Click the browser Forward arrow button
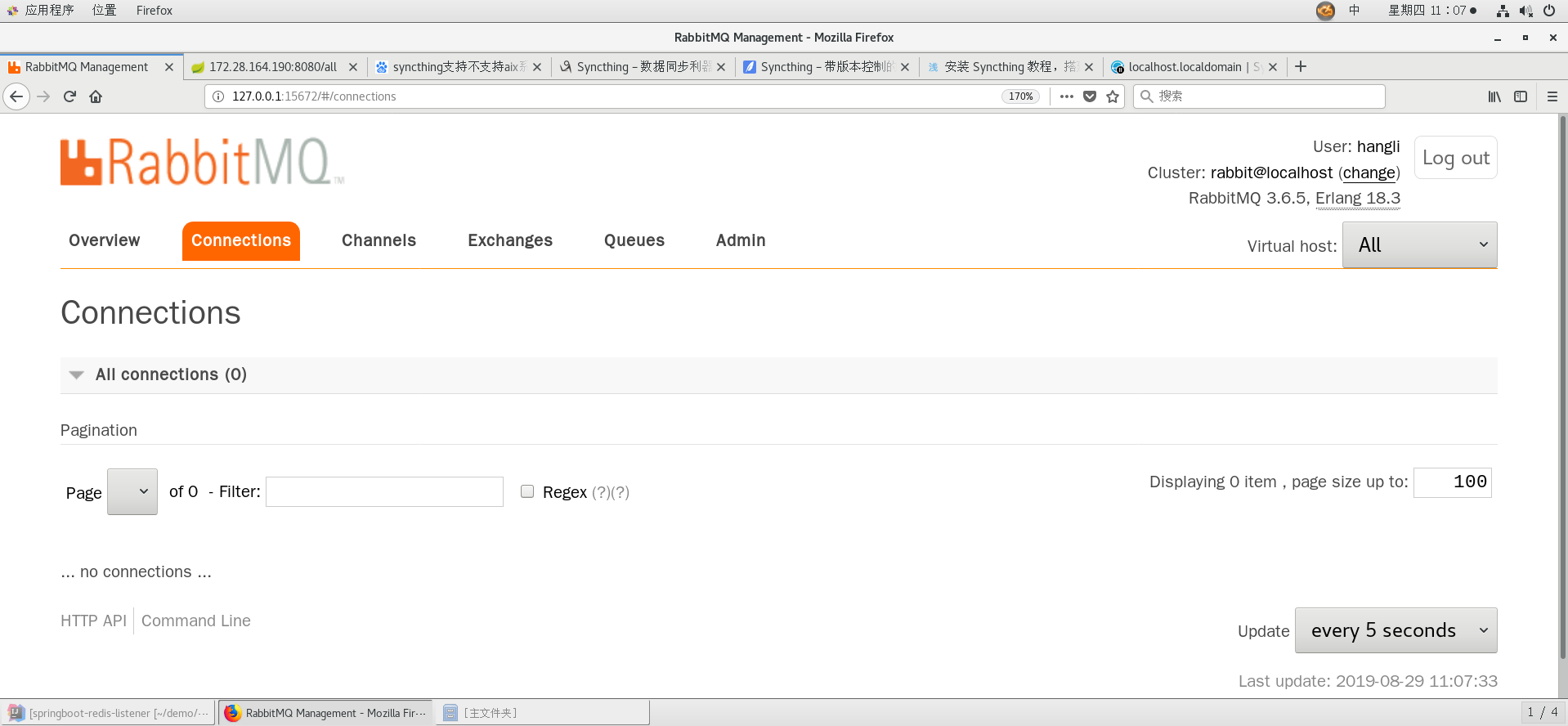Image resolution: width=1568 pixels, height=726 pixels. pos(43,96)
